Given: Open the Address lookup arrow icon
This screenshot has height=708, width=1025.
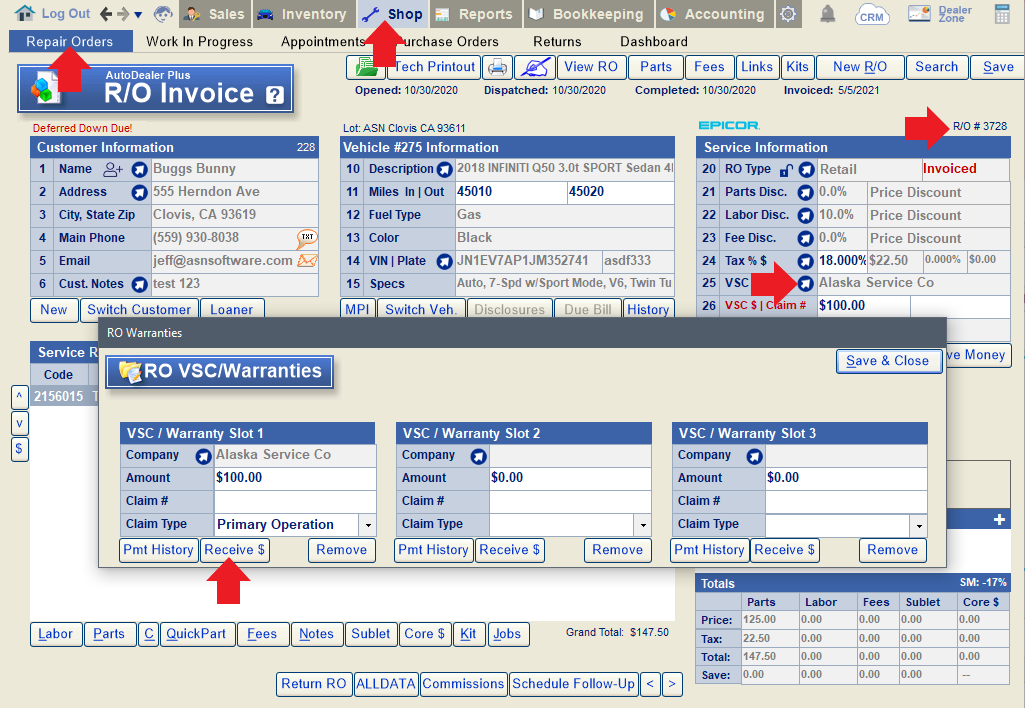Looking at the screenshot, I should point(139,193).
